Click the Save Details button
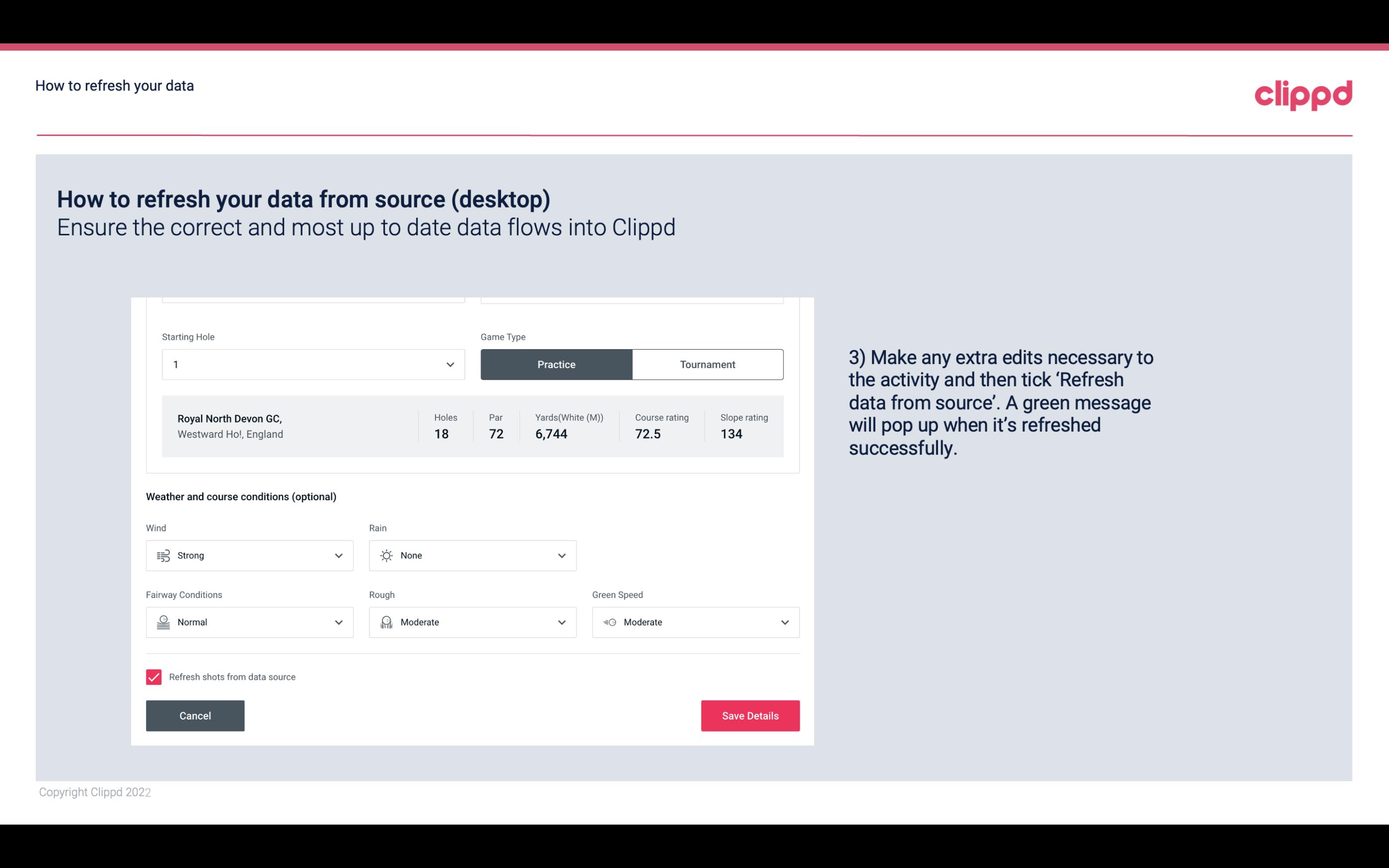Image resolution: width=1389 pixels, height=868 pixels. (x=750, y=715)
